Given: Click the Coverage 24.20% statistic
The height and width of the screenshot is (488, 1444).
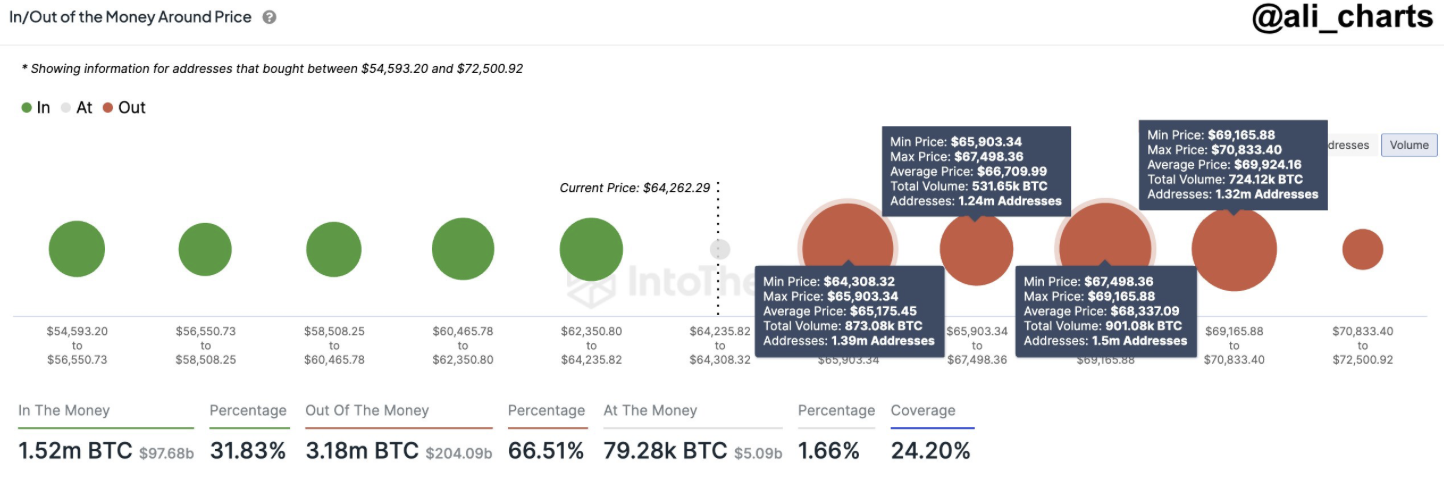Looking at the screenshot, I should pos(930,450).
